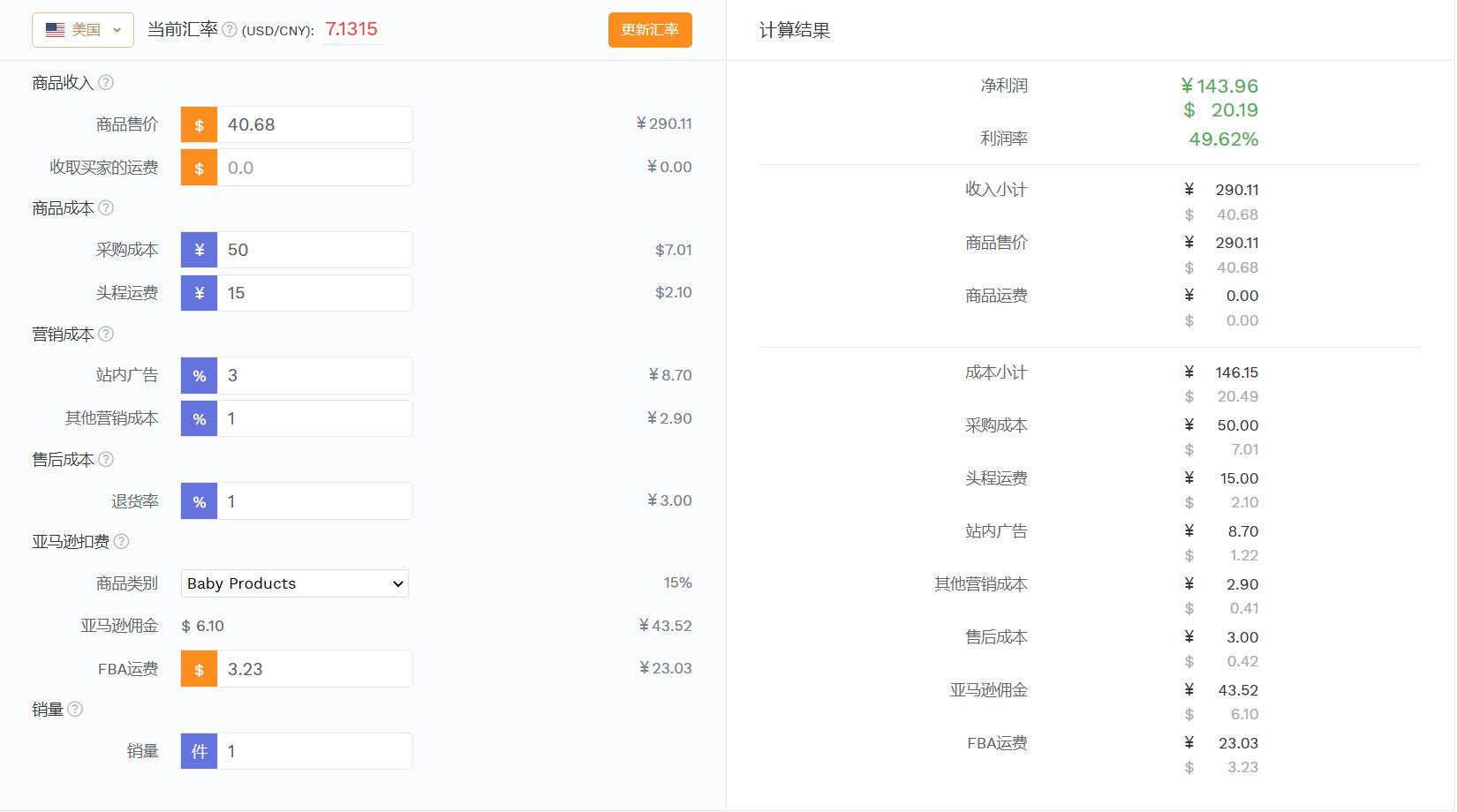Click the 7.1315 exchange rate value

[351, 29]
